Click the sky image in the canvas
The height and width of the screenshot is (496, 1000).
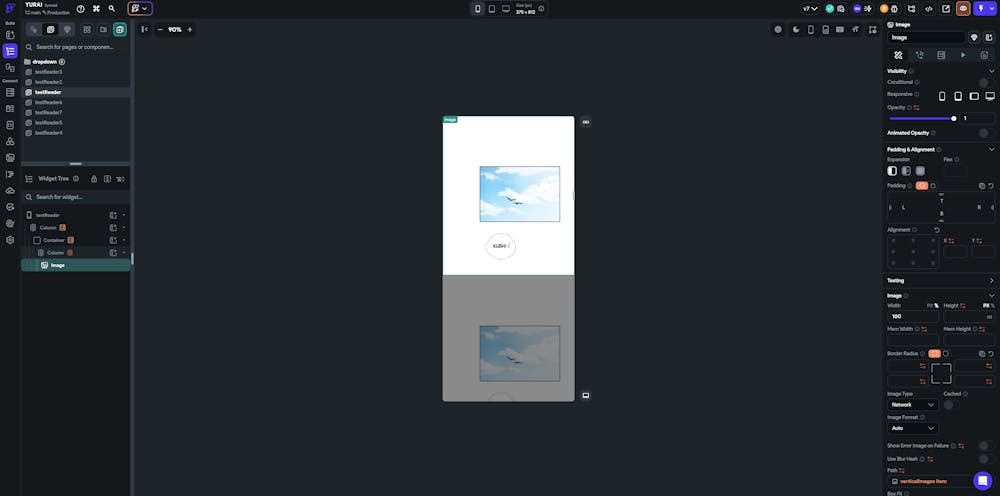pyautogui.click(x=519, y=194)
